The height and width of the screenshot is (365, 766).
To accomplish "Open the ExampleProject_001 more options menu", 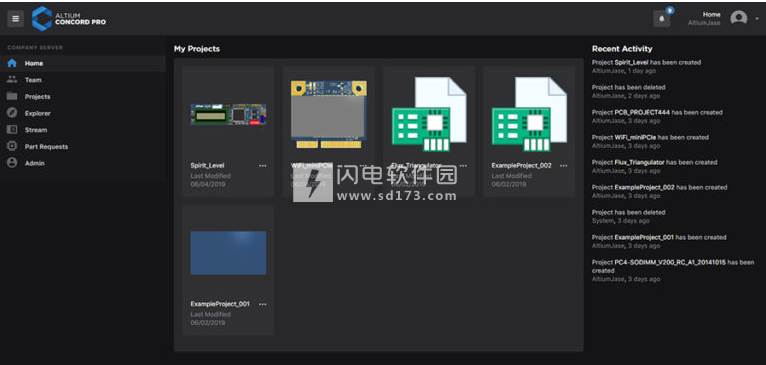I will pos(263,304).
